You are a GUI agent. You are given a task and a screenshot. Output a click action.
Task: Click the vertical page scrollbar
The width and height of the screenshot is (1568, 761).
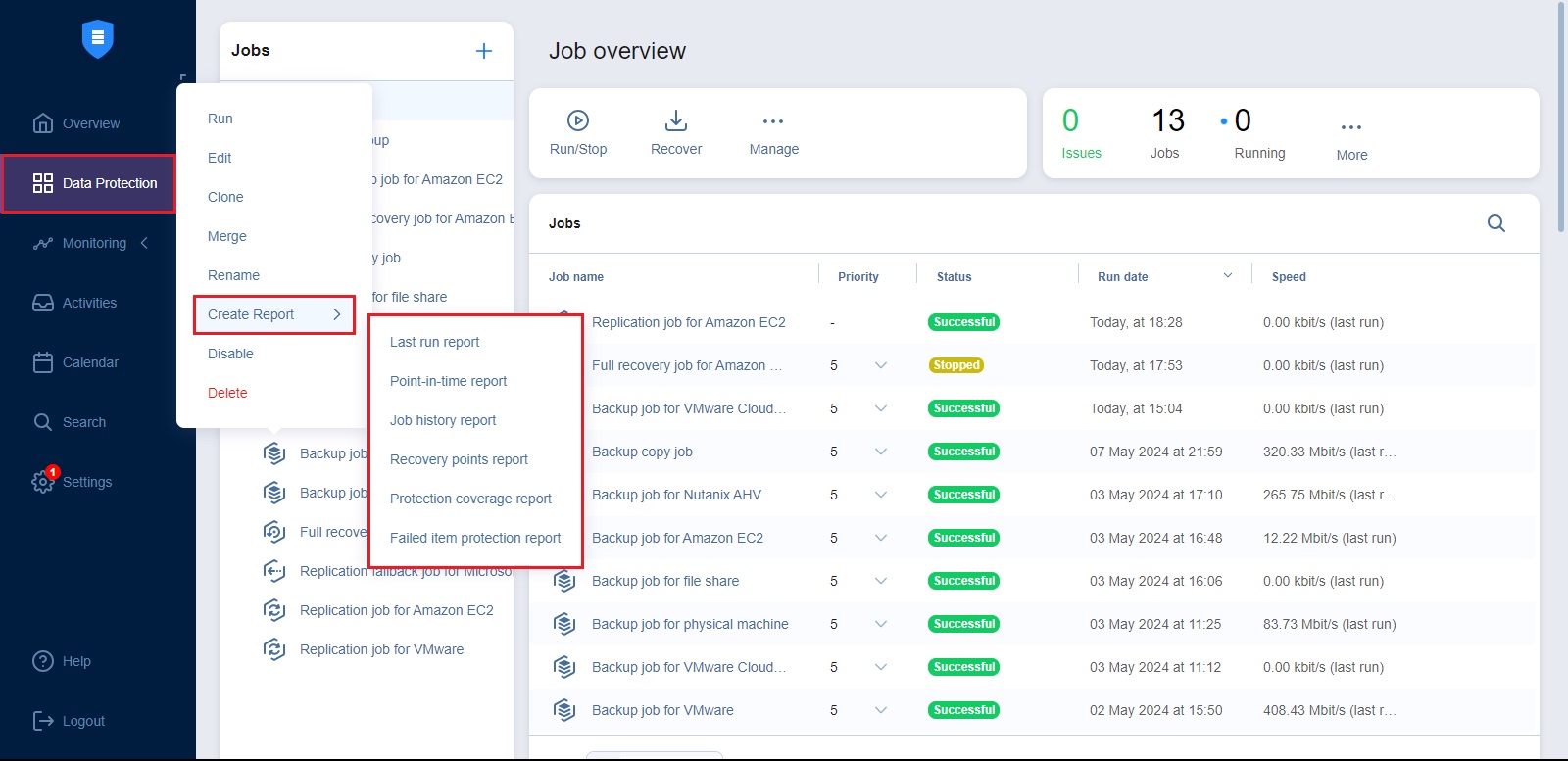click(1560, 118)
